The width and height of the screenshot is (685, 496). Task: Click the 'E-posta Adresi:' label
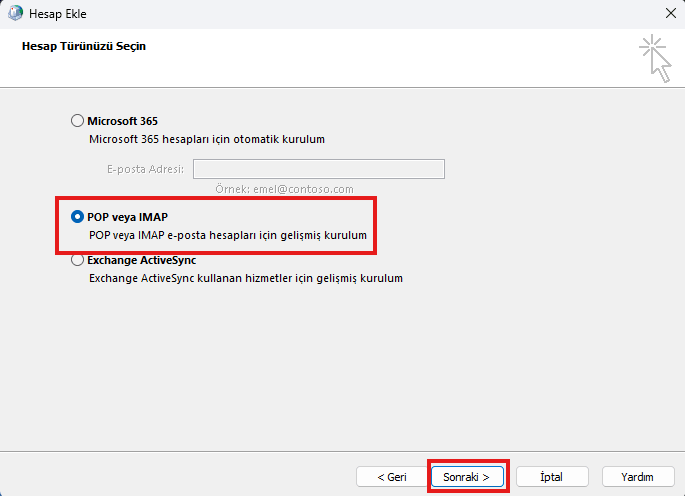tap(145, 169)
